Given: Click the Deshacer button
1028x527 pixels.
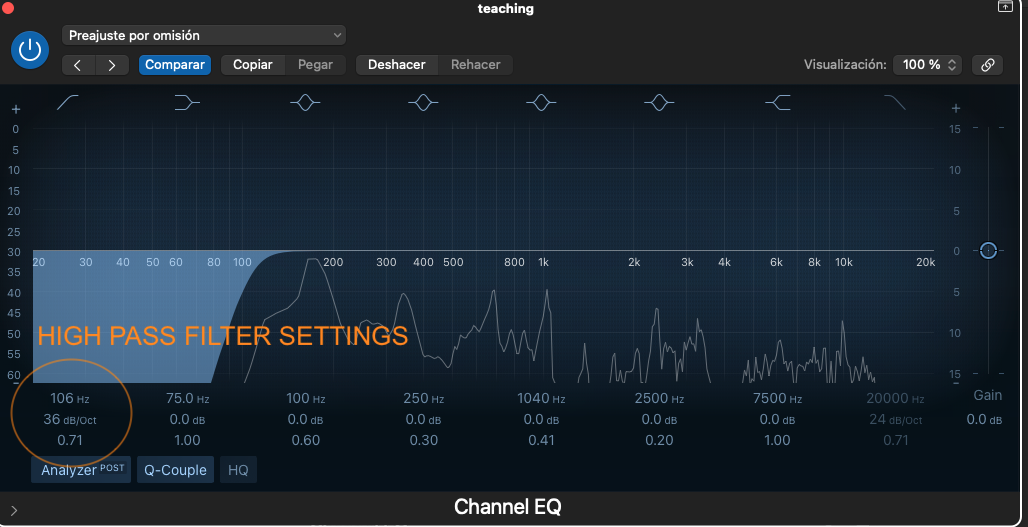Looking at the screenshot, I should pyautogui.click(x=396, y=65).
